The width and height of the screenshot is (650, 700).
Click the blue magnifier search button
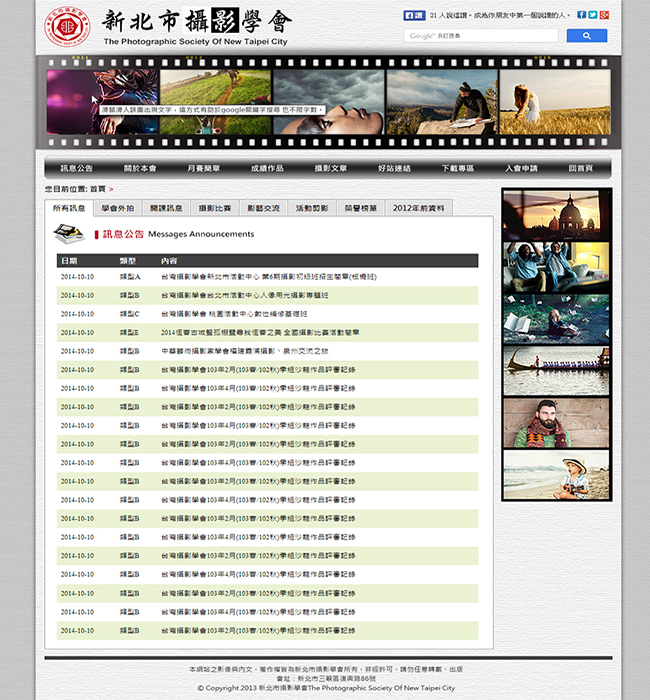coord(587,36)
